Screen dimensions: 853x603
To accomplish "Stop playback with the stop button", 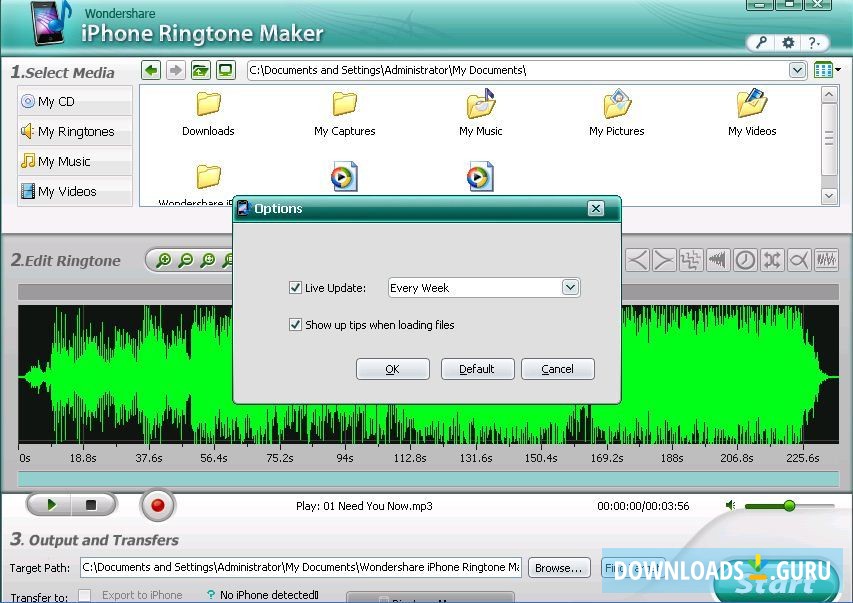I will click(91, 505).
